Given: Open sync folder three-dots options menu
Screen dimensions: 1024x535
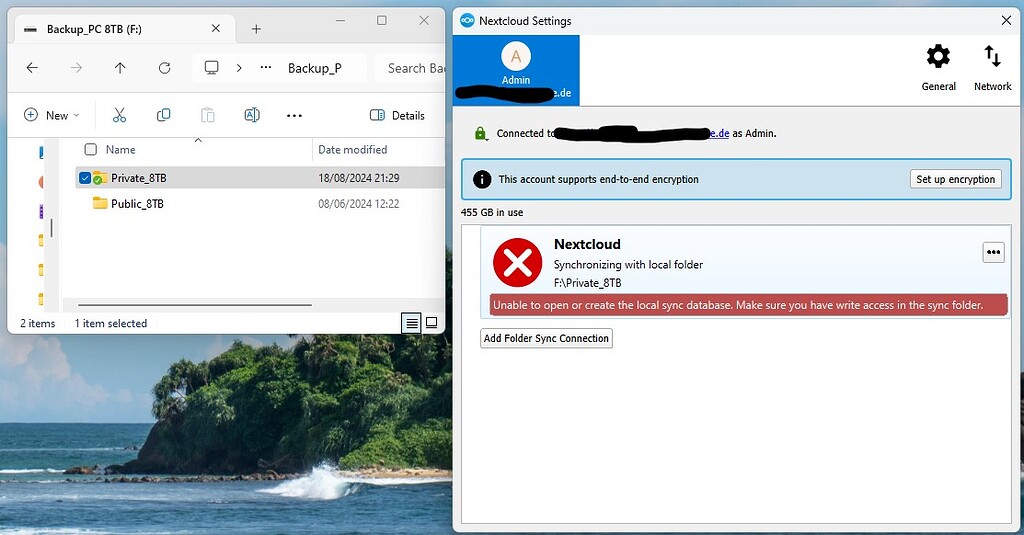Looking at the screenshot, I should [x=993, y=252].
